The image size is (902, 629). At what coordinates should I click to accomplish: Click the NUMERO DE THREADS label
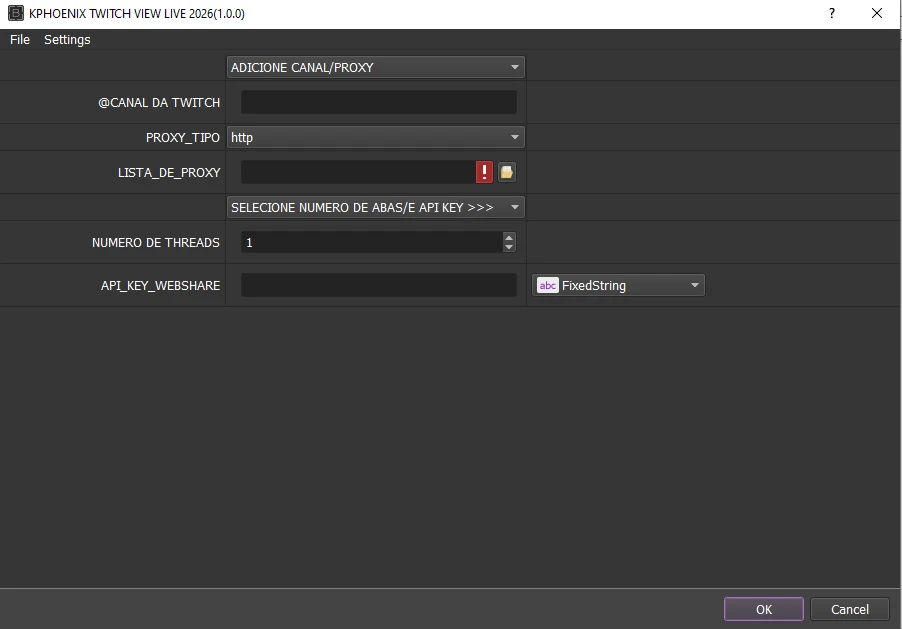[155, 242]
